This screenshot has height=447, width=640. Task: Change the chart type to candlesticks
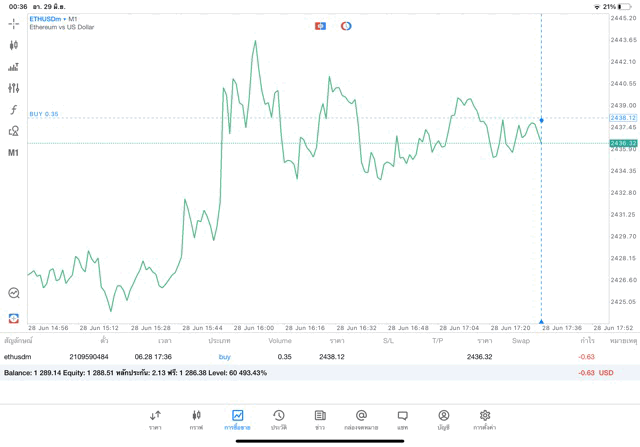point(14,45)
